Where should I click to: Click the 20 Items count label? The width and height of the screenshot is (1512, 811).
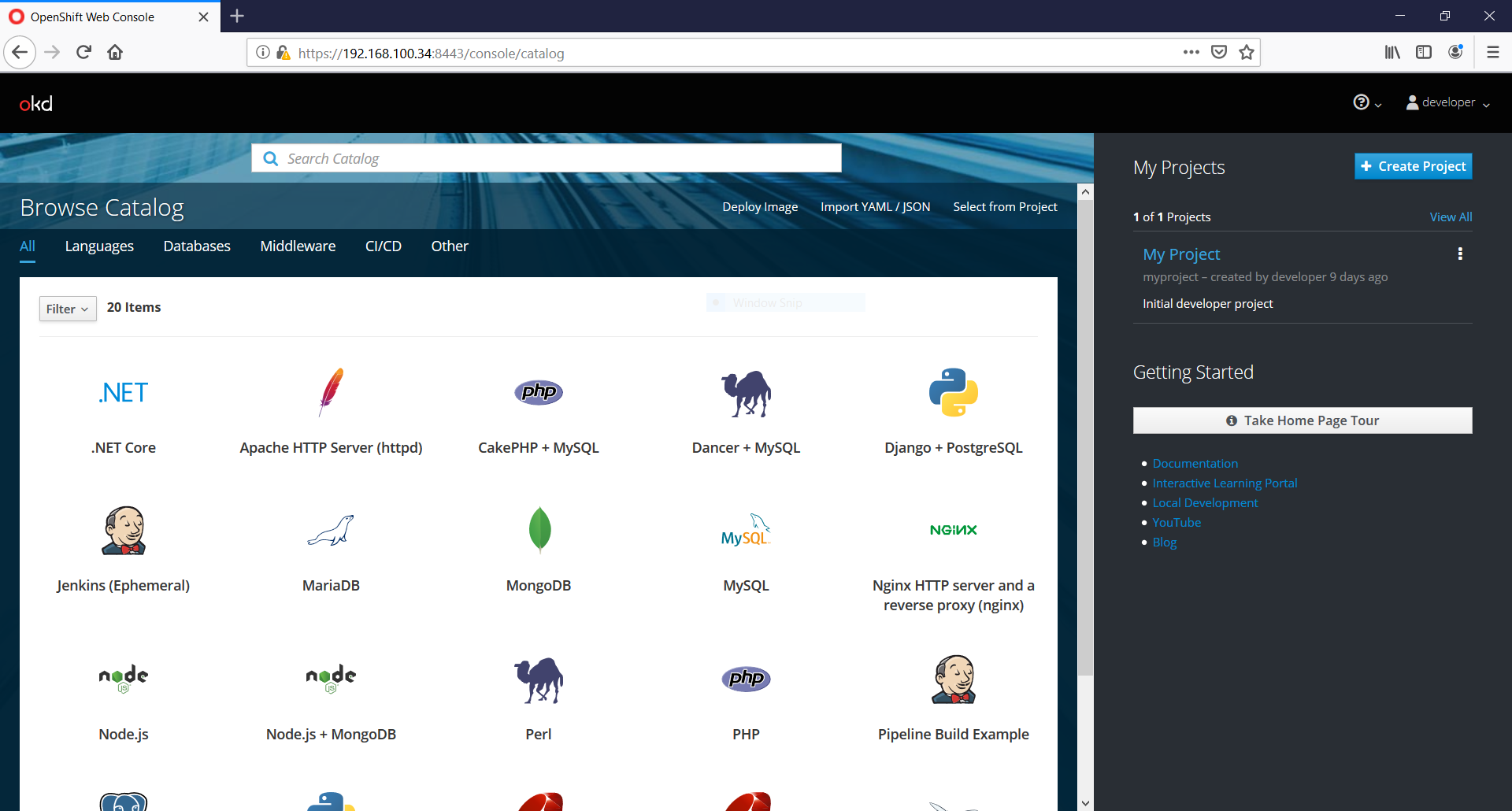[x=134, y=308]
